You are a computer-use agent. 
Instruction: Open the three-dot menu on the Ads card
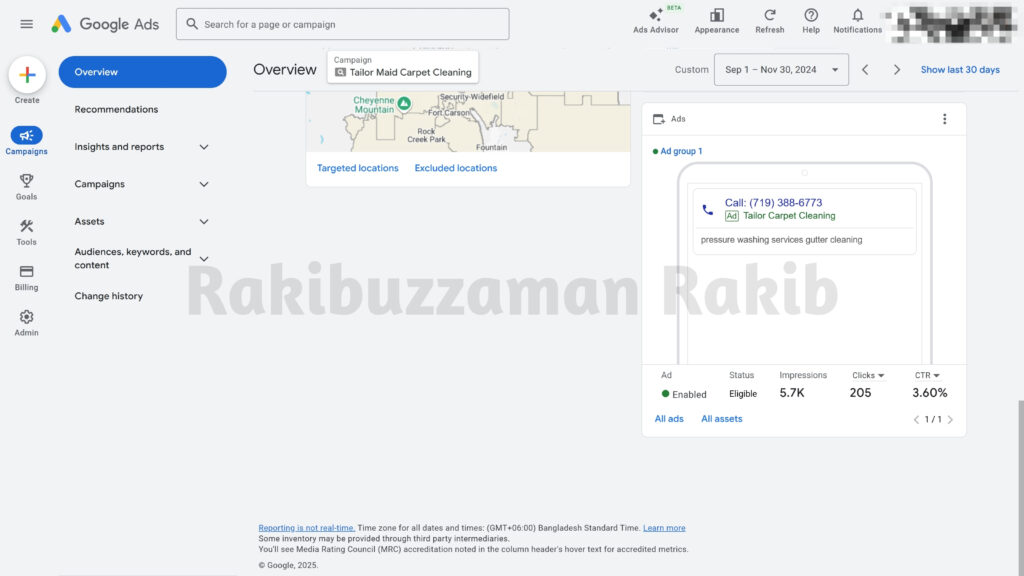944,118
